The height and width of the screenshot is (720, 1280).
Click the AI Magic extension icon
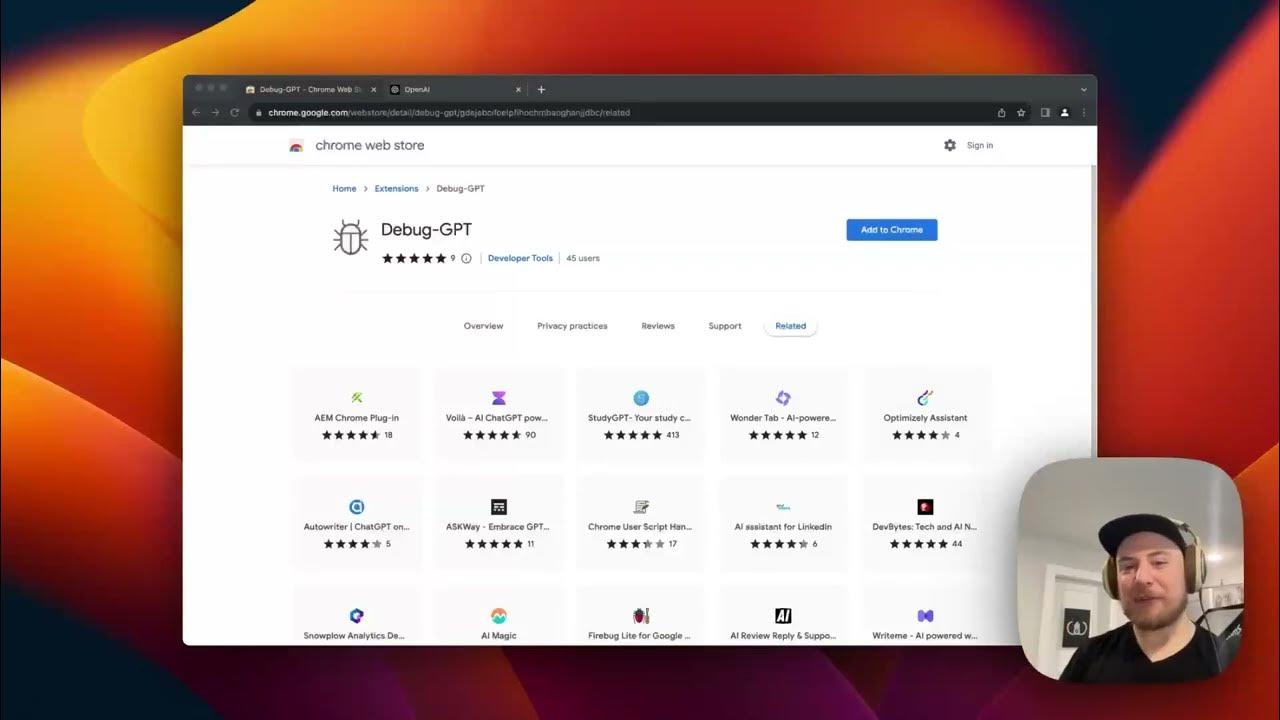499,616
